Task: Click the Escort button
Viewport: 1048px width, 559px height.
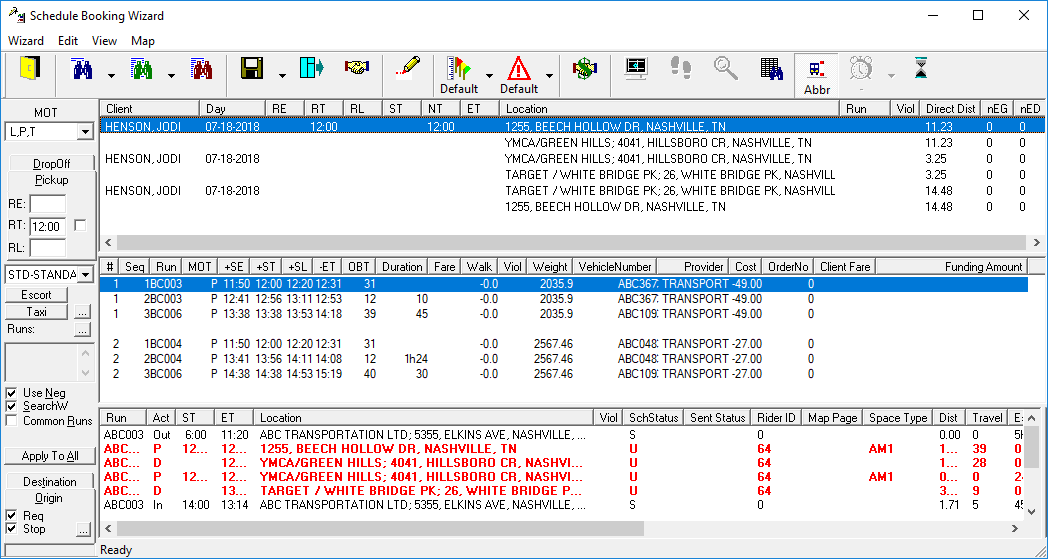Action: [37, 295]
